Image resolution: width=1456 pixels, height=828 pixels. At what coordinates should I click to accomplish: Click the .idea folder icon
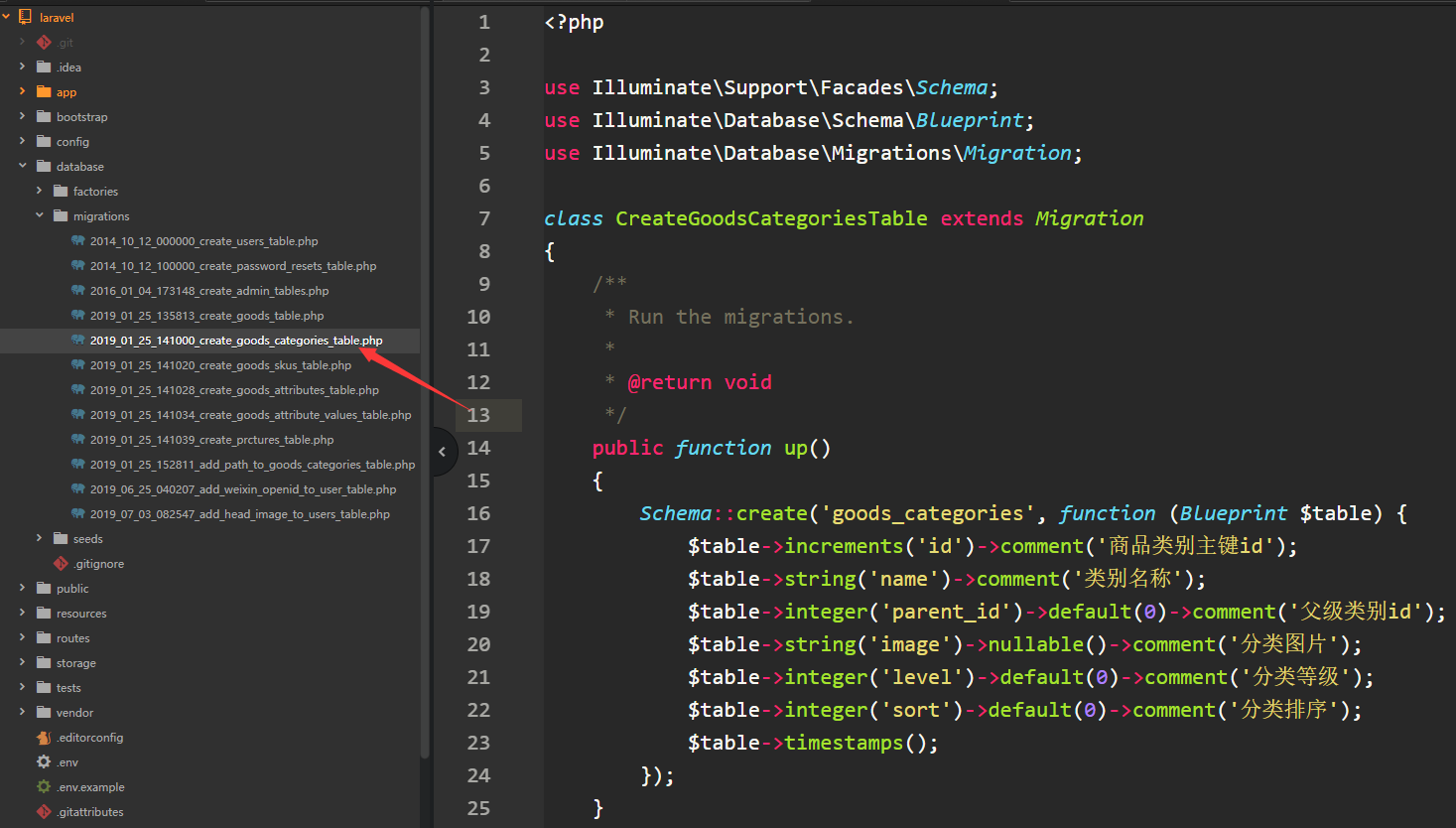pyautogui.click(x=44, y=67)
